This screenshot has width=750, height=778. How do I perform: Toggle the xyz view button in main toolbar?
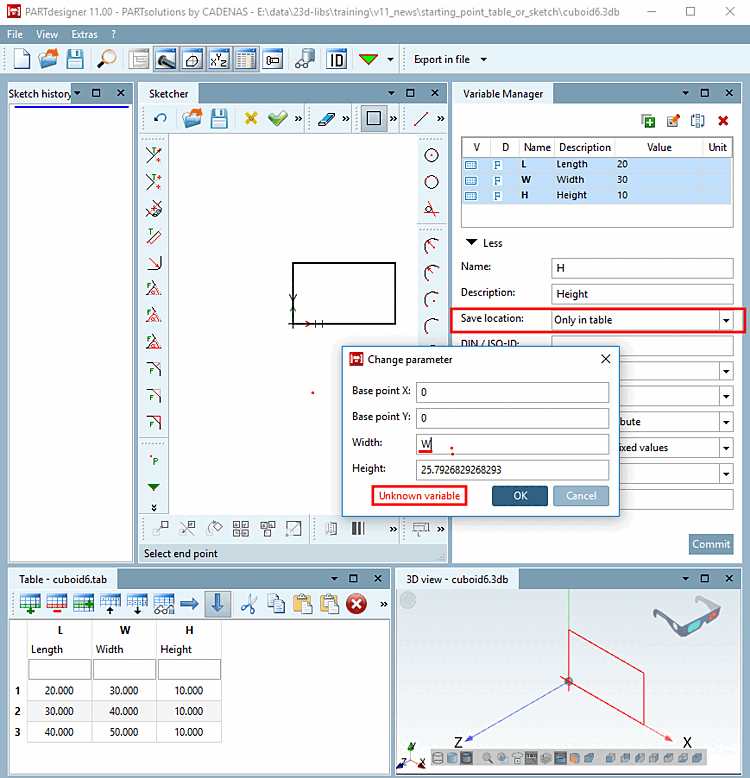tap(219, 60)
